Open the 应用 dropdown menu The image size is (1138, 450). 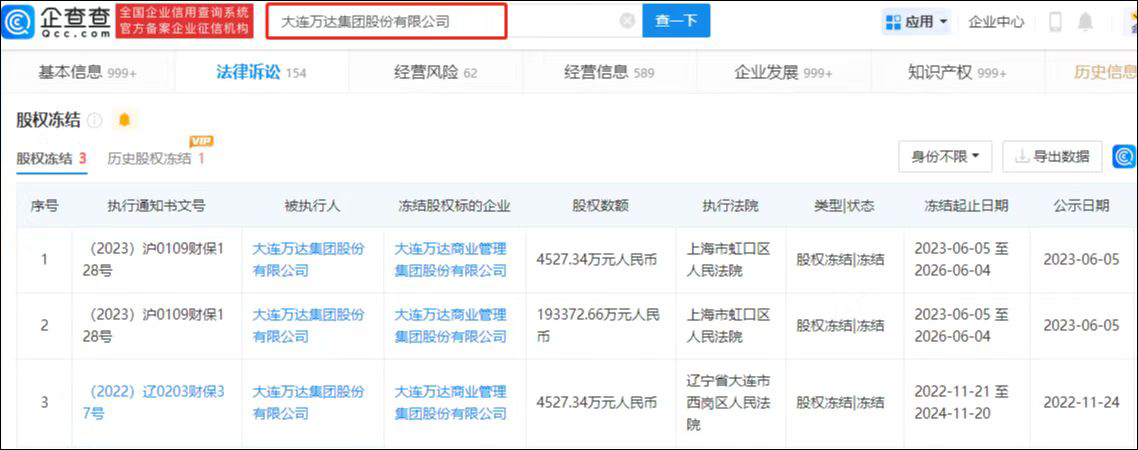pos(916,22)
